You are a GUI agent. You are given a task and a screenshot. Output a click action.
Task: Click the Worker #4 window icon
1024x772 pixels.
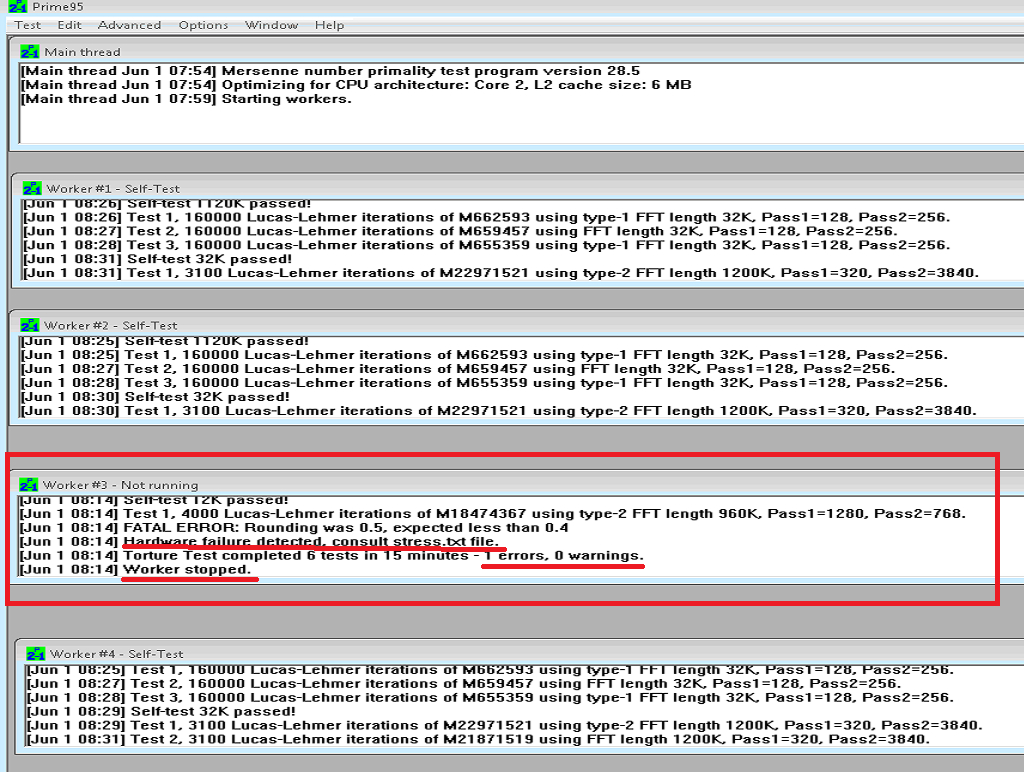(36, 653)
